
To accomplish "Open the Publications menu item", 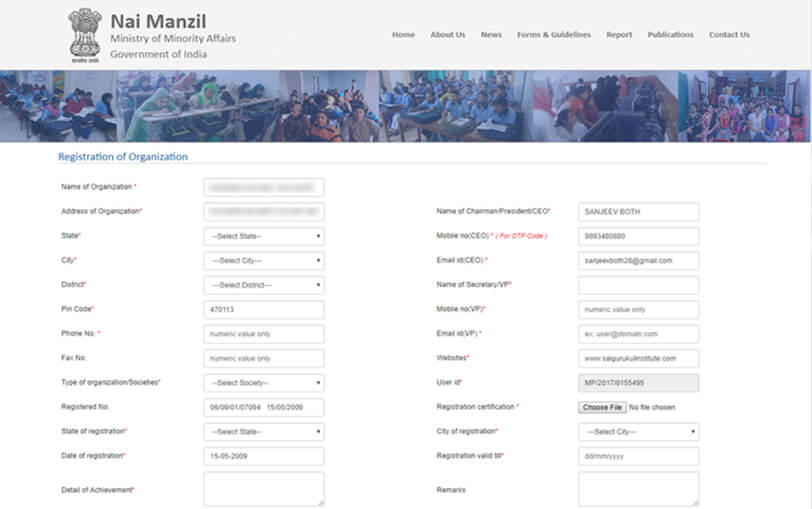I will tap(670, 35).
